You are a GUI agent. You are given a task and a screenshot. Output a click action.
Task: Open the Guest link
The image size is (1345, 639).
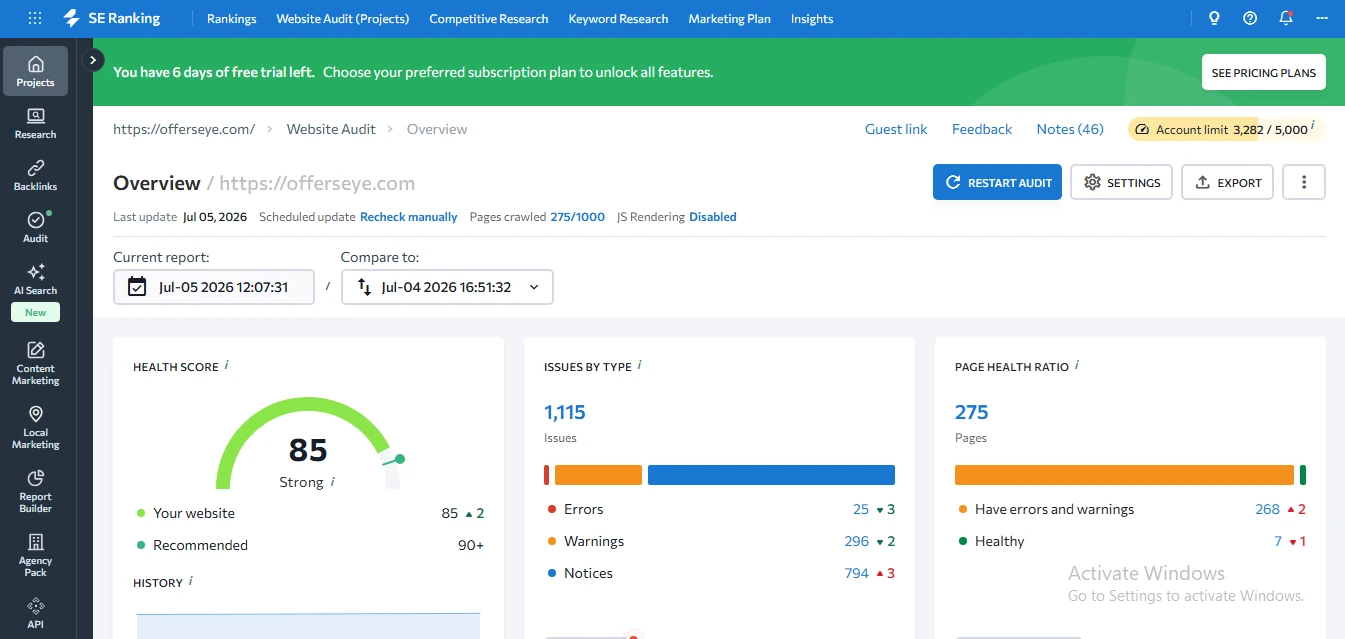tap(896, 129)
